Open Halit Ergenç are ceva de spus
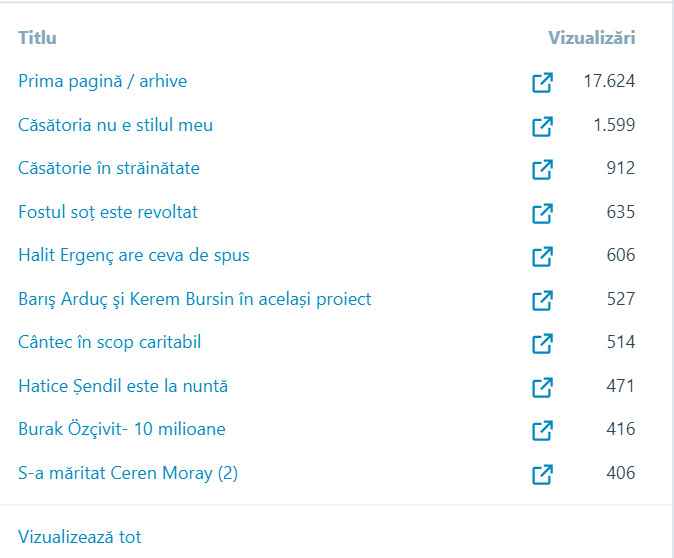Screen dimensions: 674x558 (134, 256)
